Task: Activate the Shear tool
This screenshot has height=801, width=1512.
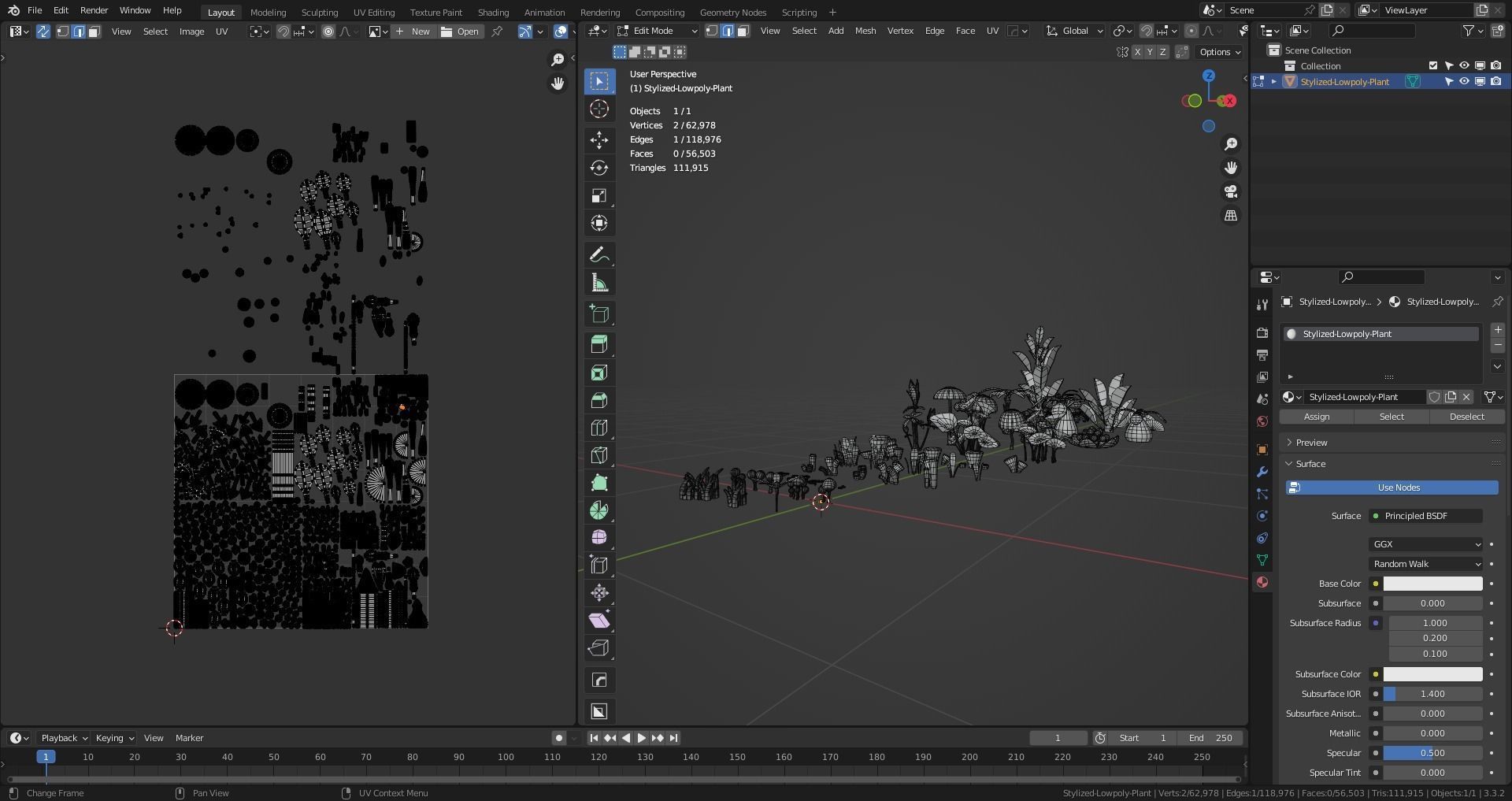Action: (599, 621)
